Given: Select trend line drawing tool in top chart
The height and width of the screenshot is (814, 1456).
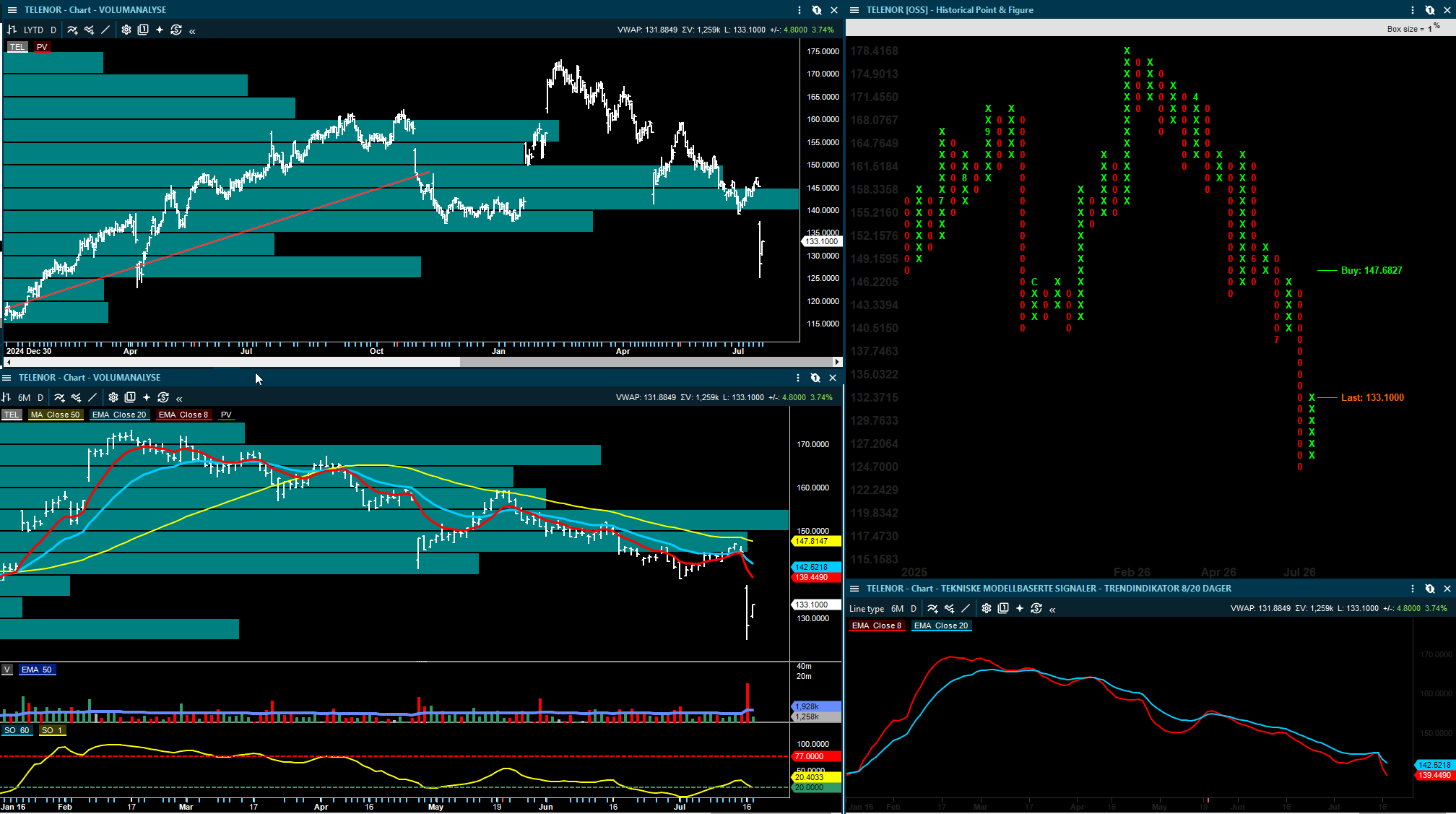Looking at the screenshot, I should [x=105, y=30].
